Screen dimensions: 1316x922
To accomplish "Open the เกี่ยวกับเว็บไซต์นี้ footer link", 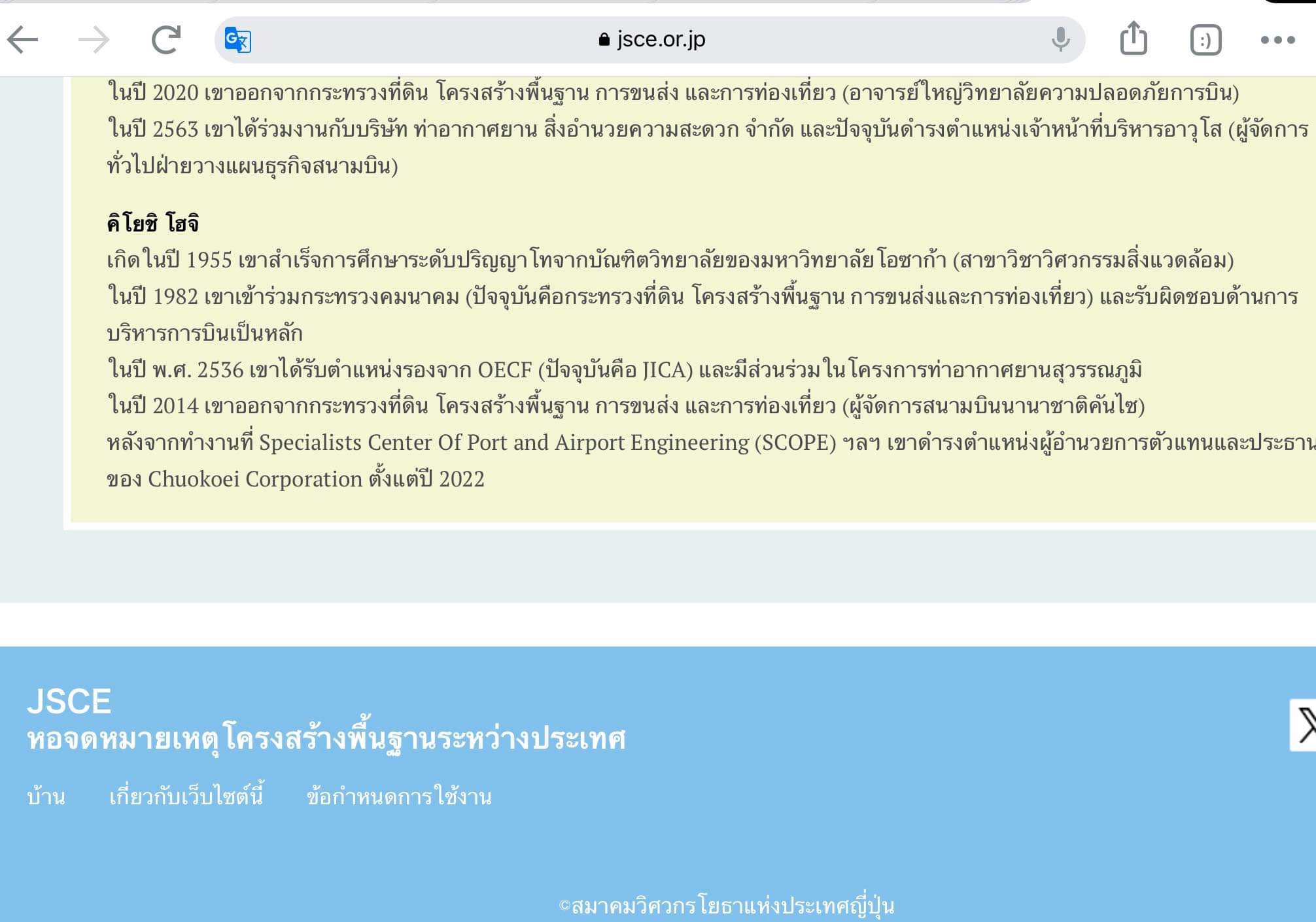I will 186,797.
